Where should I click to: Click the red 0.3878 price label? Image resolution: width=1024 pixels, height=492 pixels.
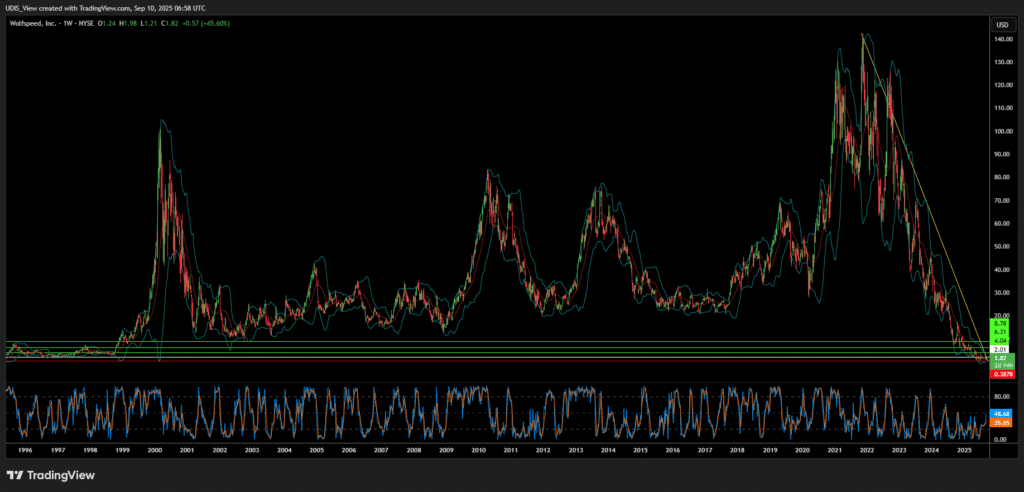coord(1000,374)
